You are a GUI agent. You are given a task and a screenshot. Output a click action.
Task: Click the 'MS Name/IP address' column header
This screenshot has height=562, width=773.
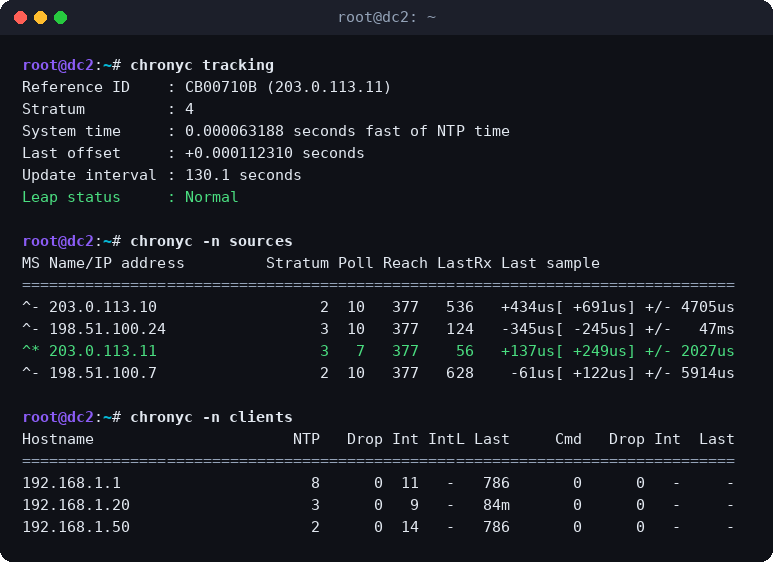tap(103, 263)
